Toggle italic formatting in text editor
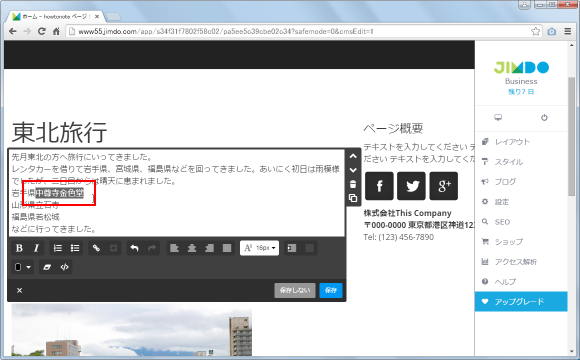Image resolution: width=580 pixels, height=360 pixels. pyautogui.click(x=36, y=248)
